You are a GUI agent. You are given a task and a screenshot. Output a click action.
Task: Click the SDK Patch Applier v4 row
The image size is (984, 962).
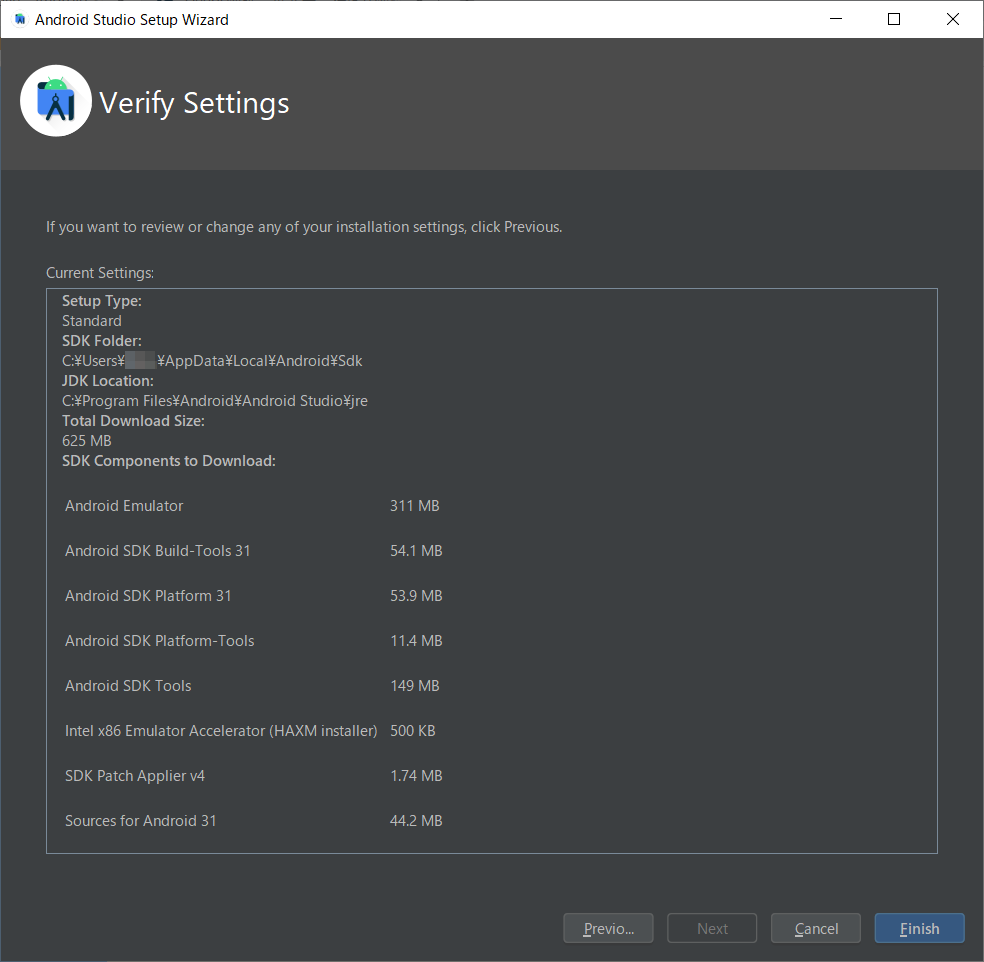[x=135, y=776]
